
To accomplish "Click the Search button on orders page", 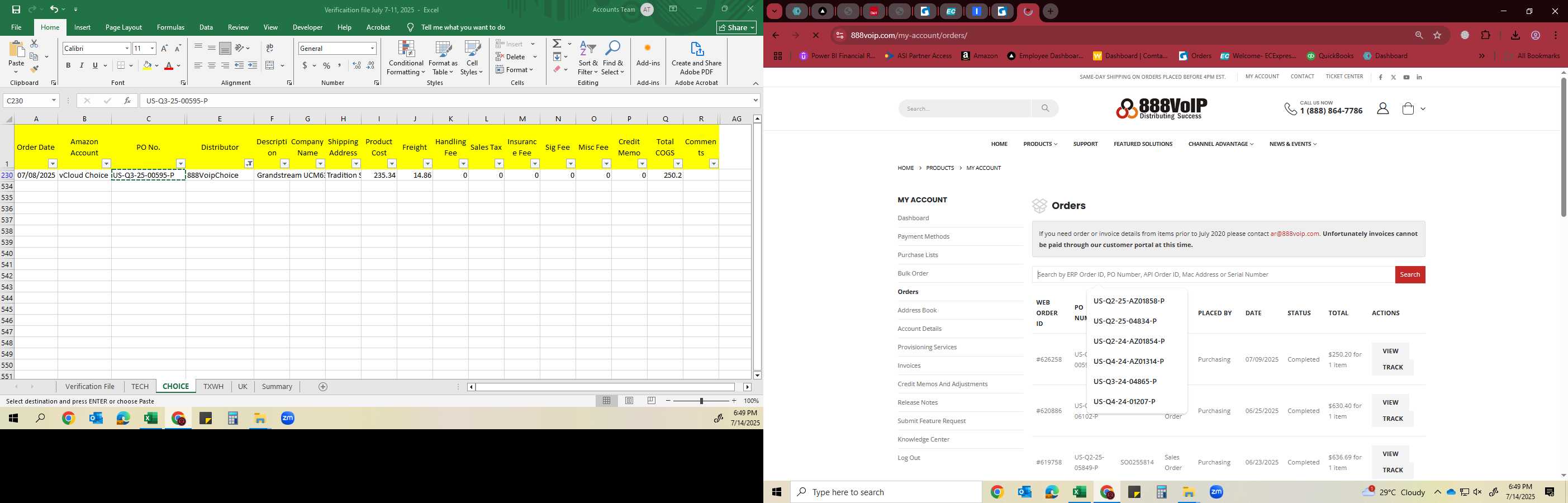I will pyautogui.click(x=1410, y=274).
